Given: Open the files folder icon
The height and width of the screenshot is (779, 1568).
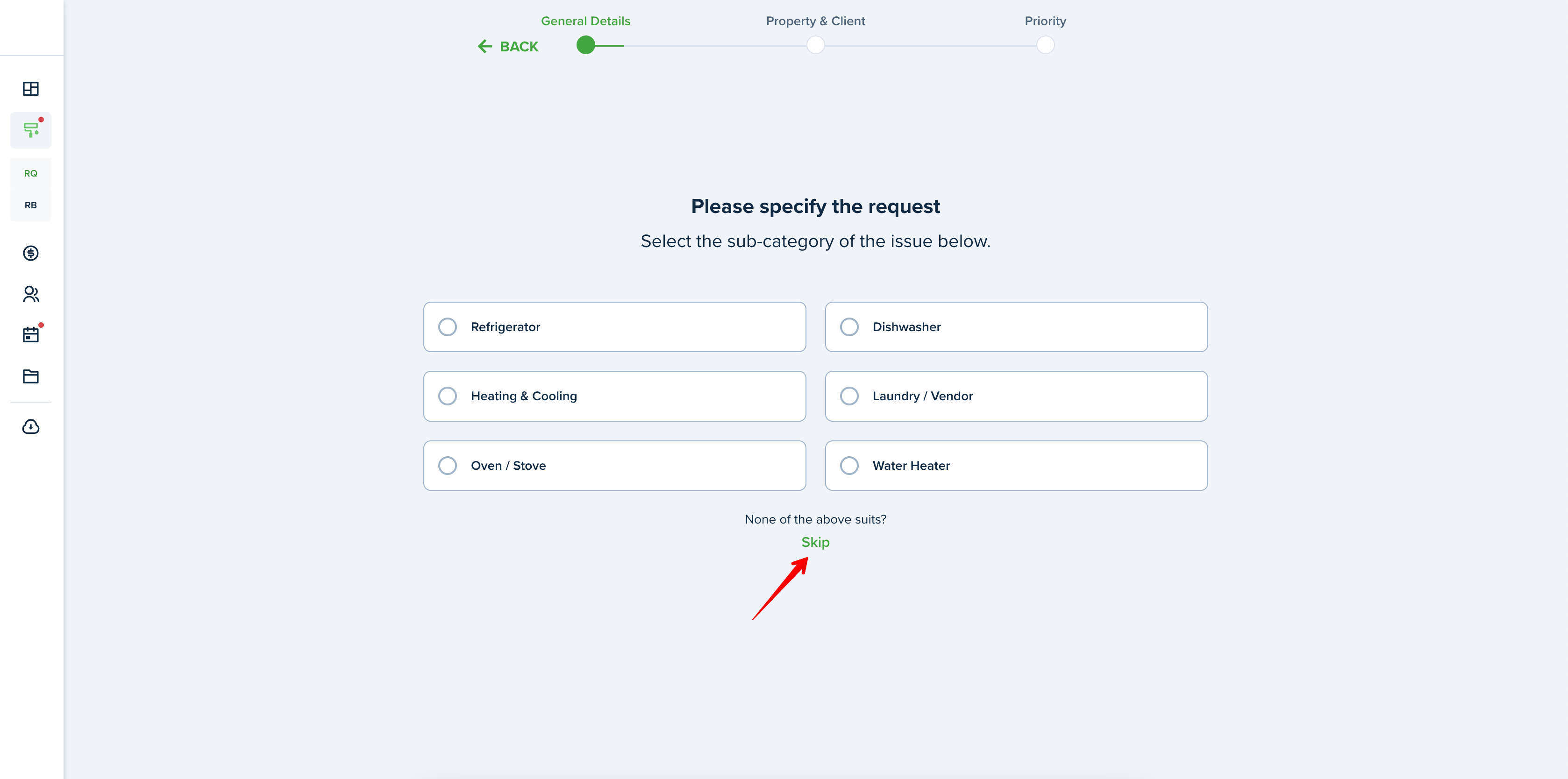Looking at the screenshot, I should click(x=30, y=376).
